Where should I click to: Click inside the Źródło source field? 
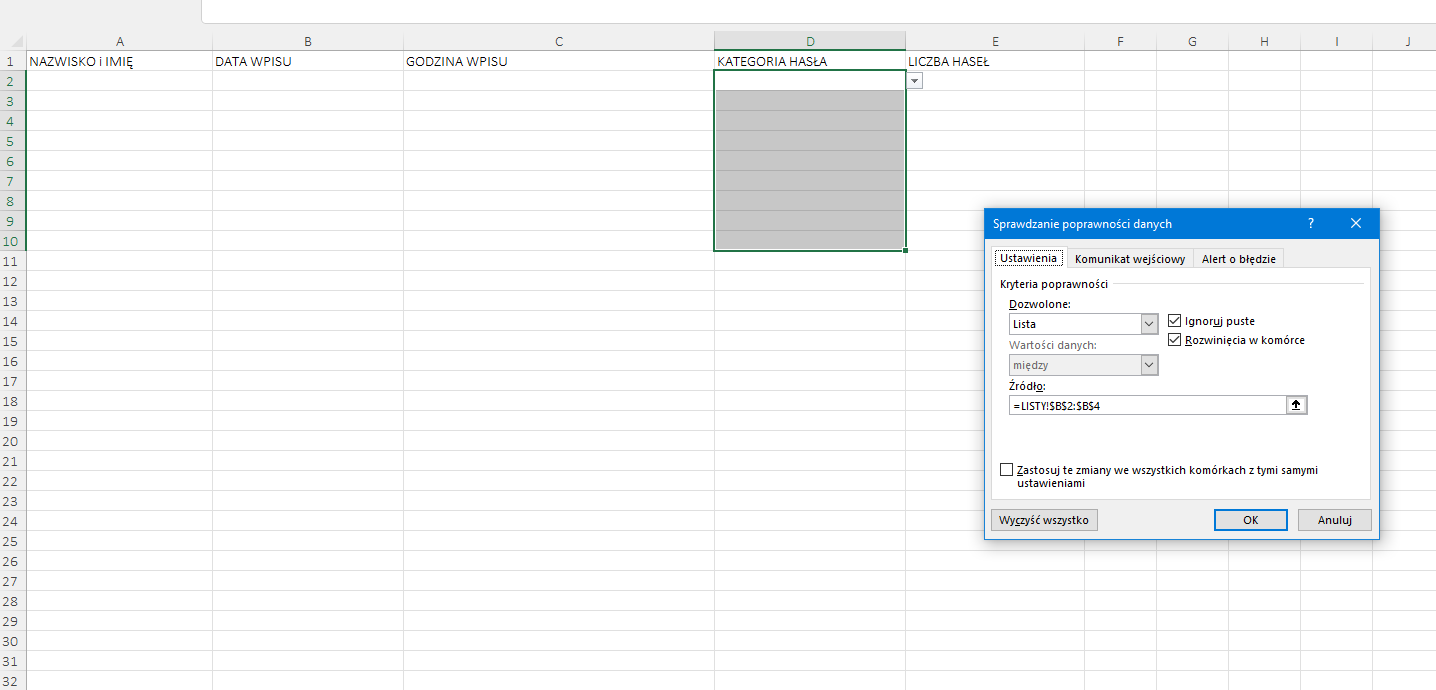point(1146,405)
